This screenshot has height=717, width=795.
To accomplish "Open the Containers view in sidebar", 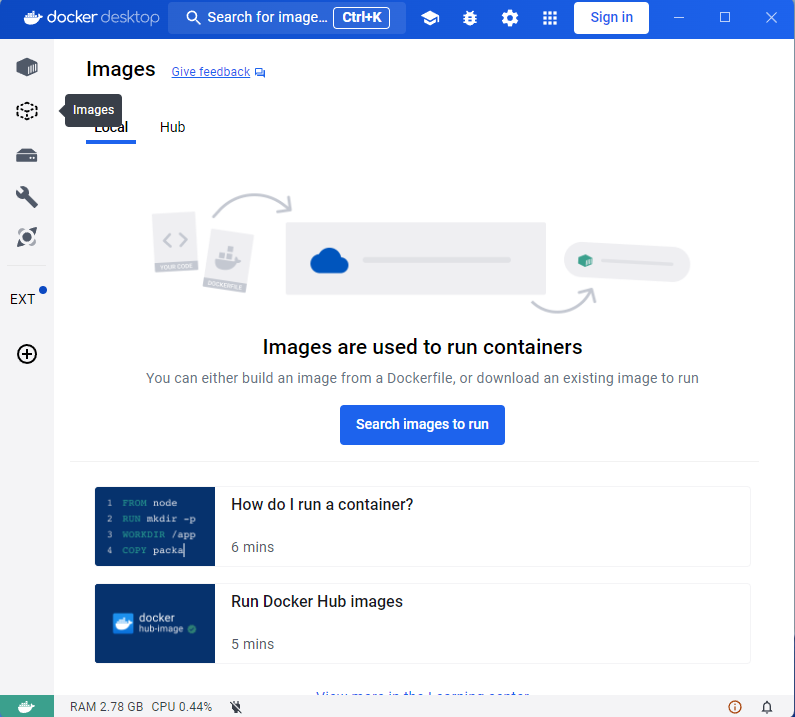I will (x=27, y=67).
